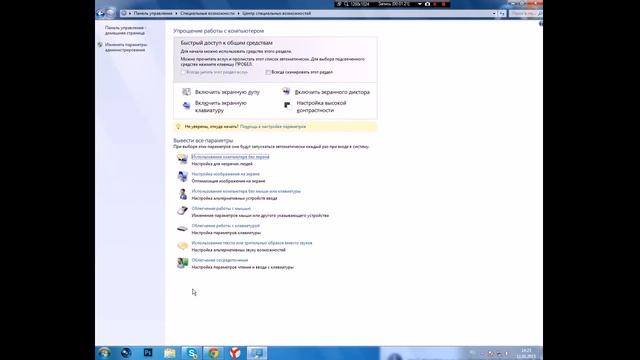This screenshot has width=640, height=360.
Task: Open «Включить экранную лупу» link
Action: (x=227, y=92)
